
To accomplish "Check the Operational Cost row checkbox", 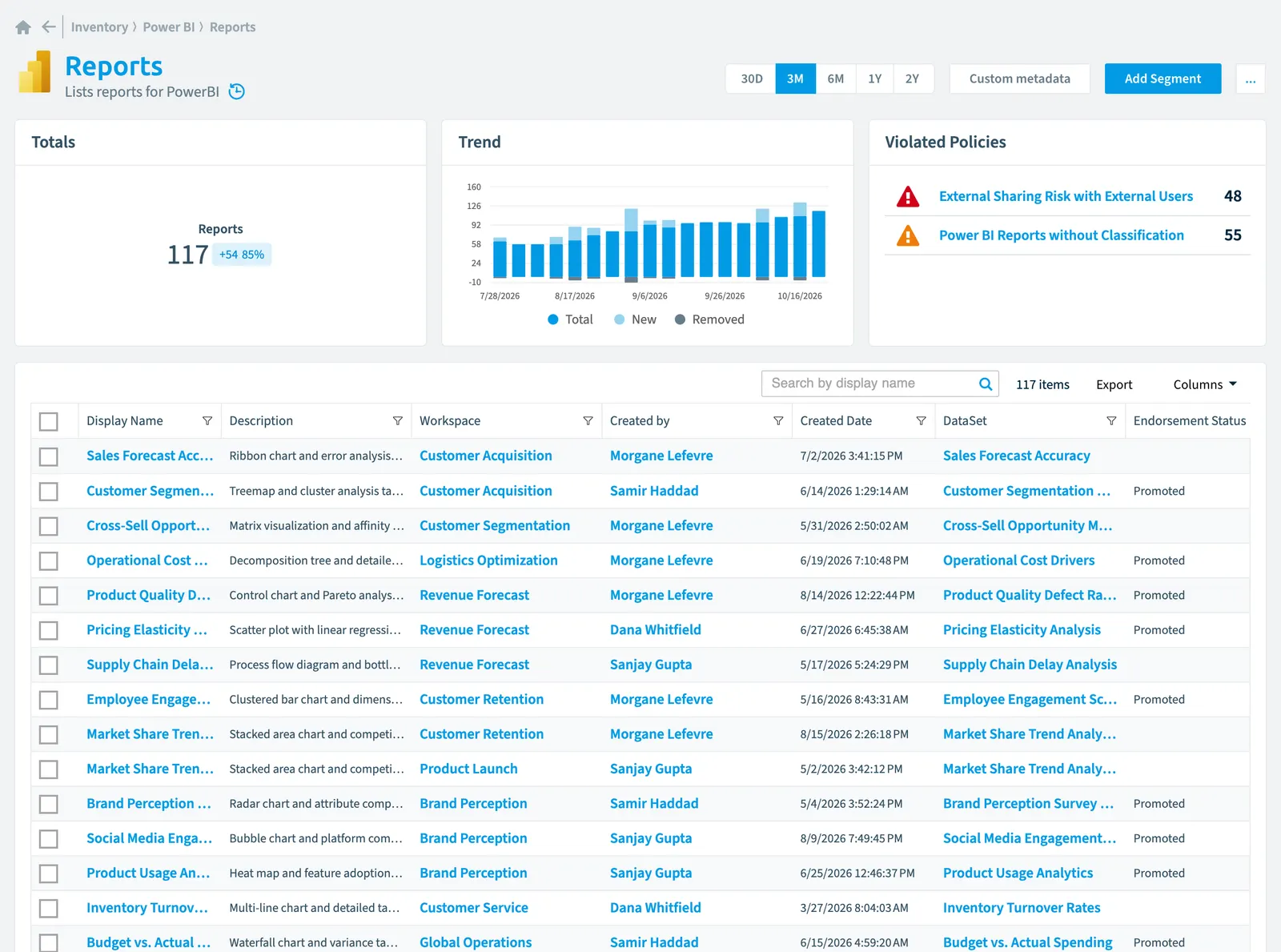I will 49,560.
